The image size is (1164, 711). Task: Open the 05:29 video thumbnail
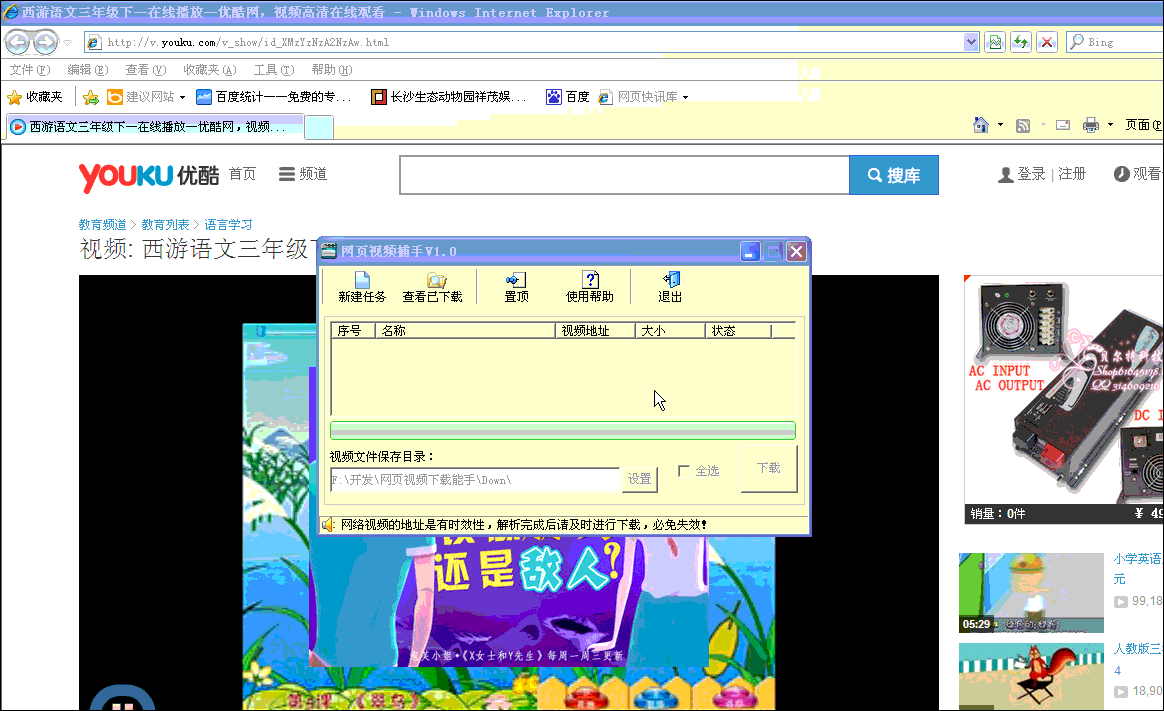tap(1031, 592)
